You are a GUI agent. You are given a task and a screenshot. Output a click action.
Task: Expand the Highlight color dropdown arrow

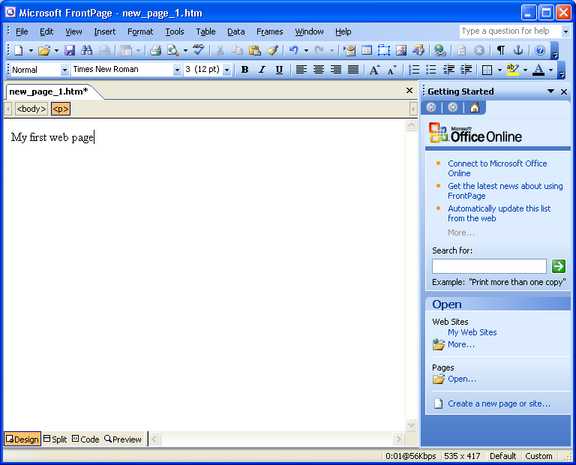click(x=525, y=69)
